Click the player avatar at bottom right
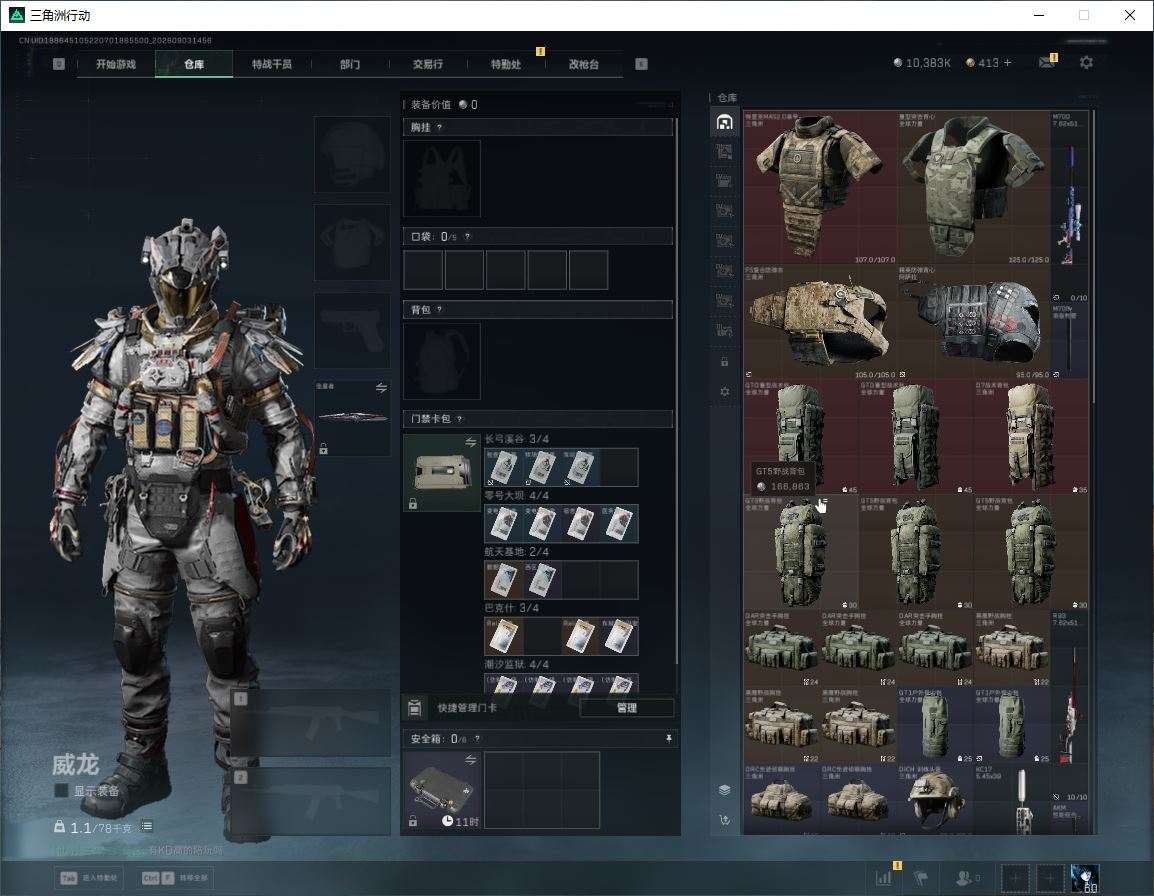The width and height of the screenshot is (1154, 896). coord(1085,878)
